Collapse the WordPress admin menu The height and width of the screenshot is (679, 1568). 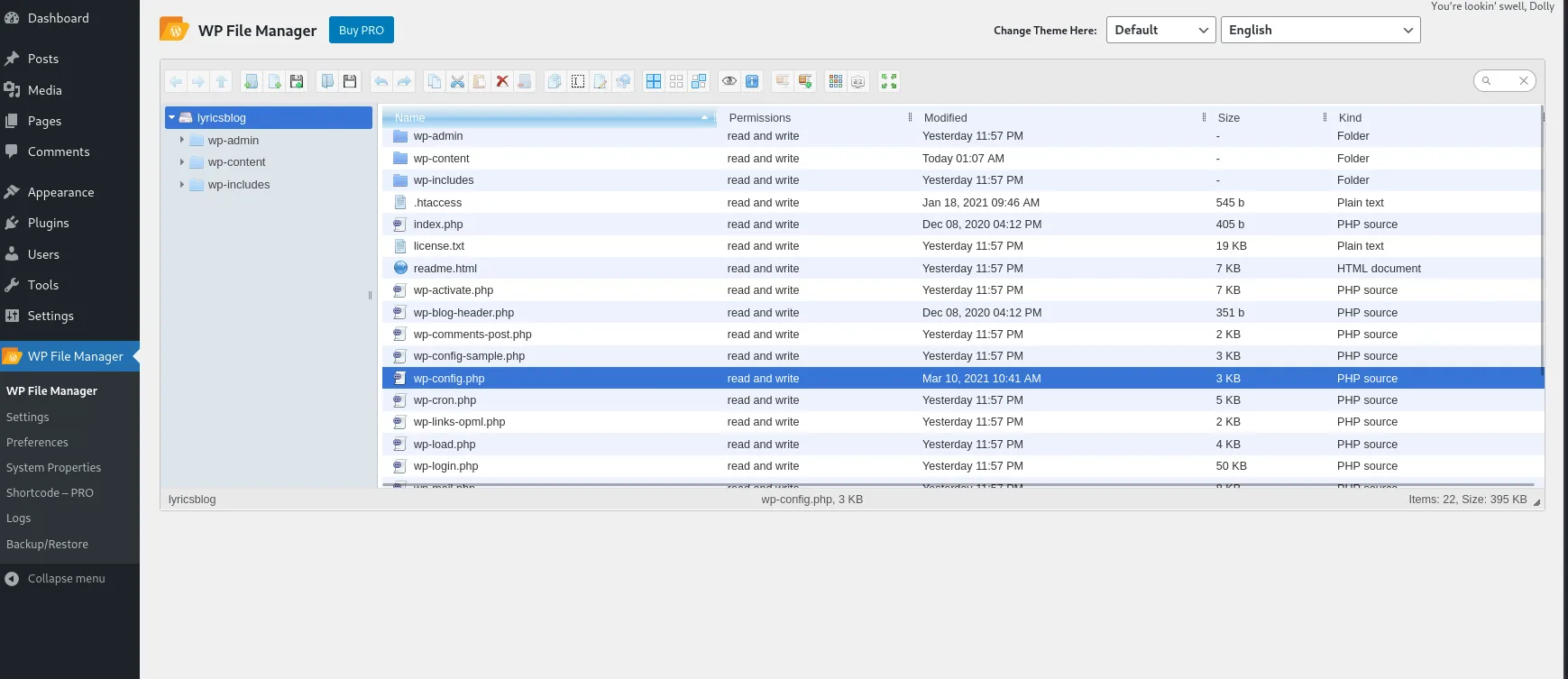pos(69,578)
